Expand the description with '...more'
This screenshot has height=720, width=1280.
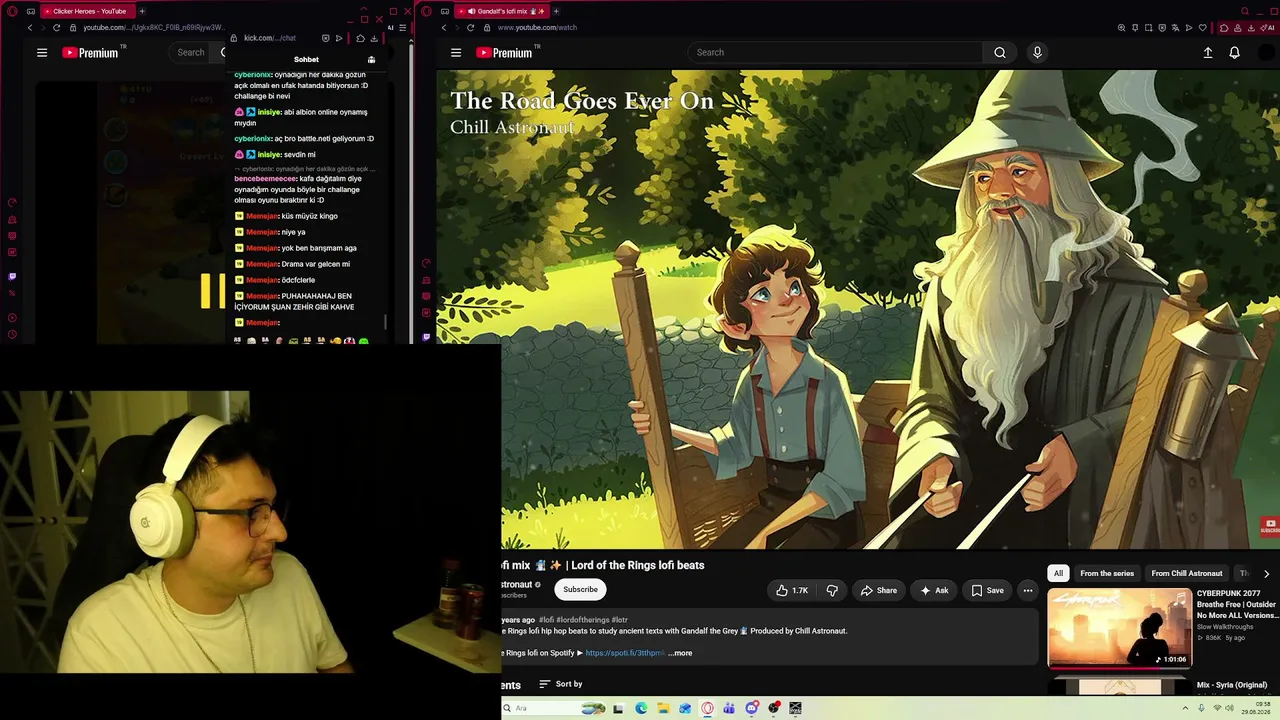[680, 653]
